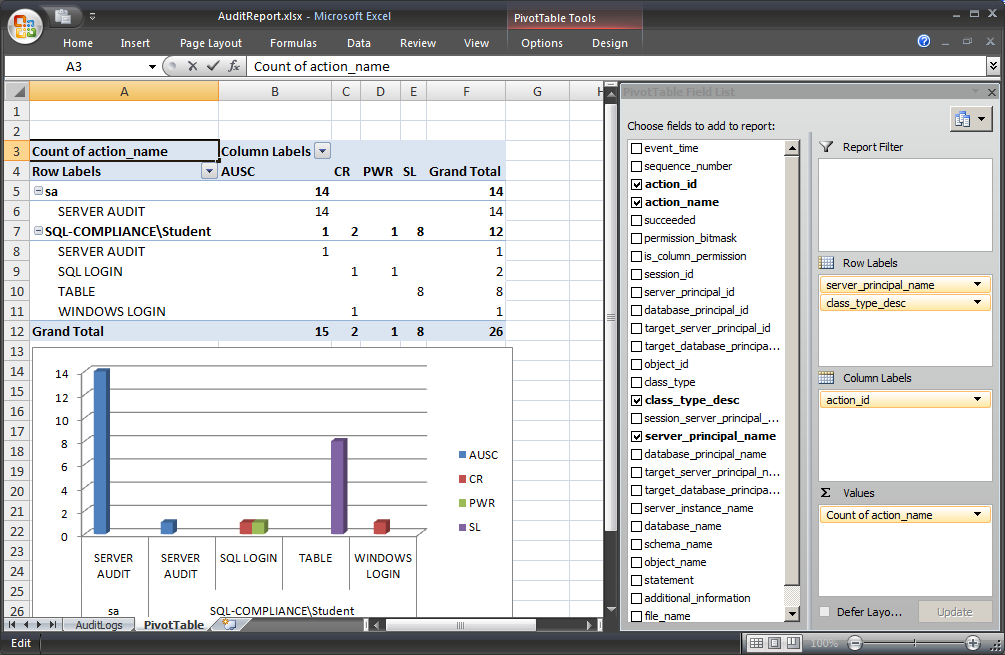Switch to Page Break Preview in status bar

click(x=793, y=643)
